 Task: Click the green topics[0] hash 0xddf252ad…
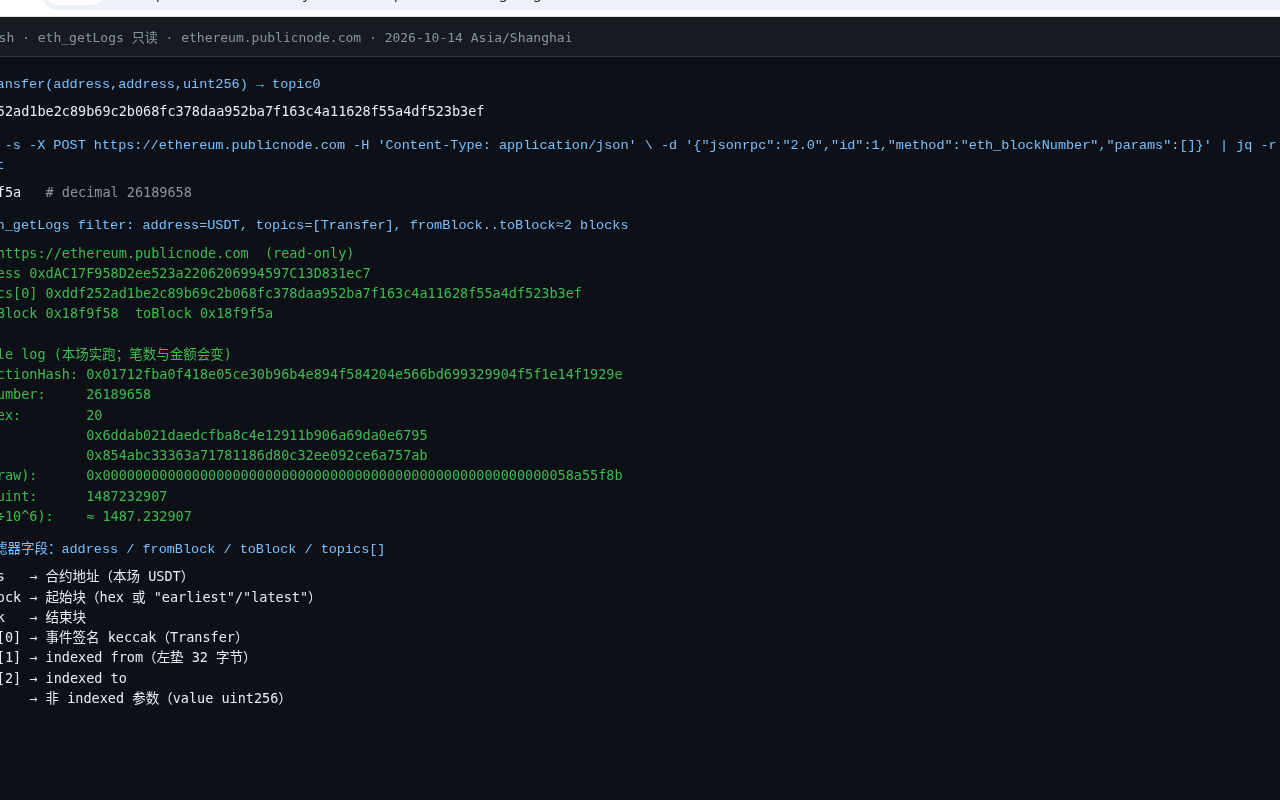point(313,293)
